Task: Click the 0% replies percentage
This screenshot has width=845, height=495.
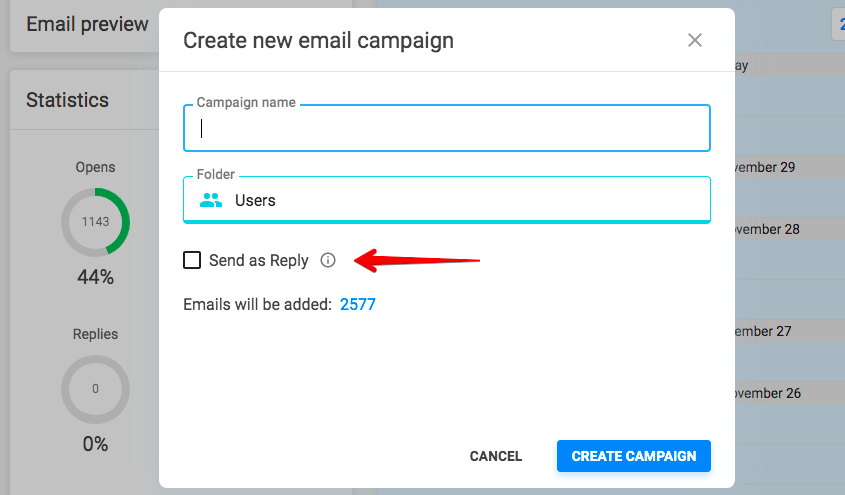Action: coord(95,444)
